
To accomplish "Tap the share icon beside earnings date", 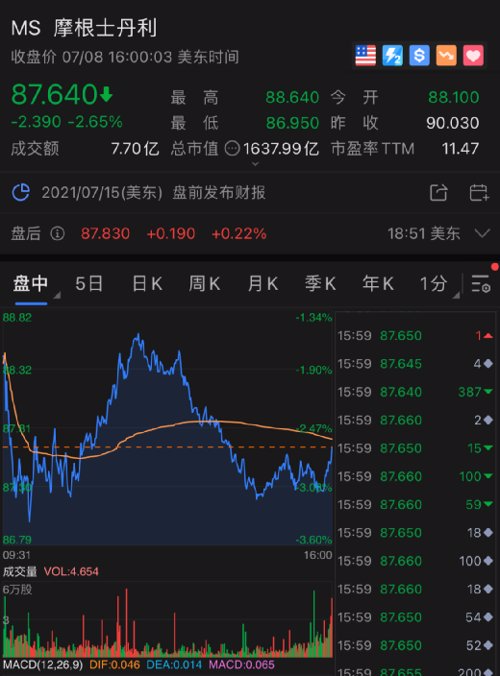I will click(x=438, y=193).
